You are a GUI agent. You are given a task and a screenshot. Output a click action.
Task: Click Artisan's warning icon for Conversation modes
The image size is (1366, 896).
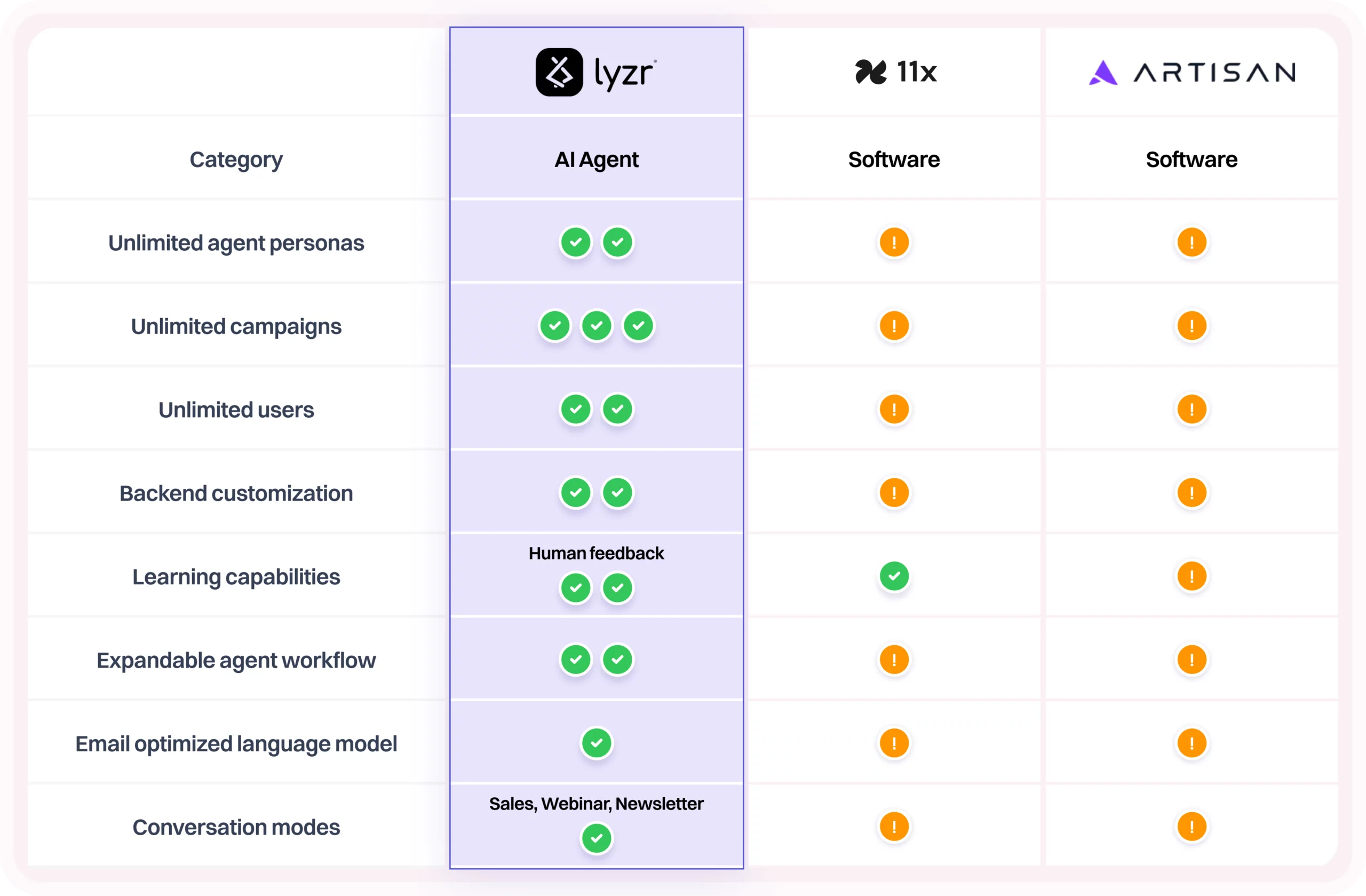(1192, 827)
